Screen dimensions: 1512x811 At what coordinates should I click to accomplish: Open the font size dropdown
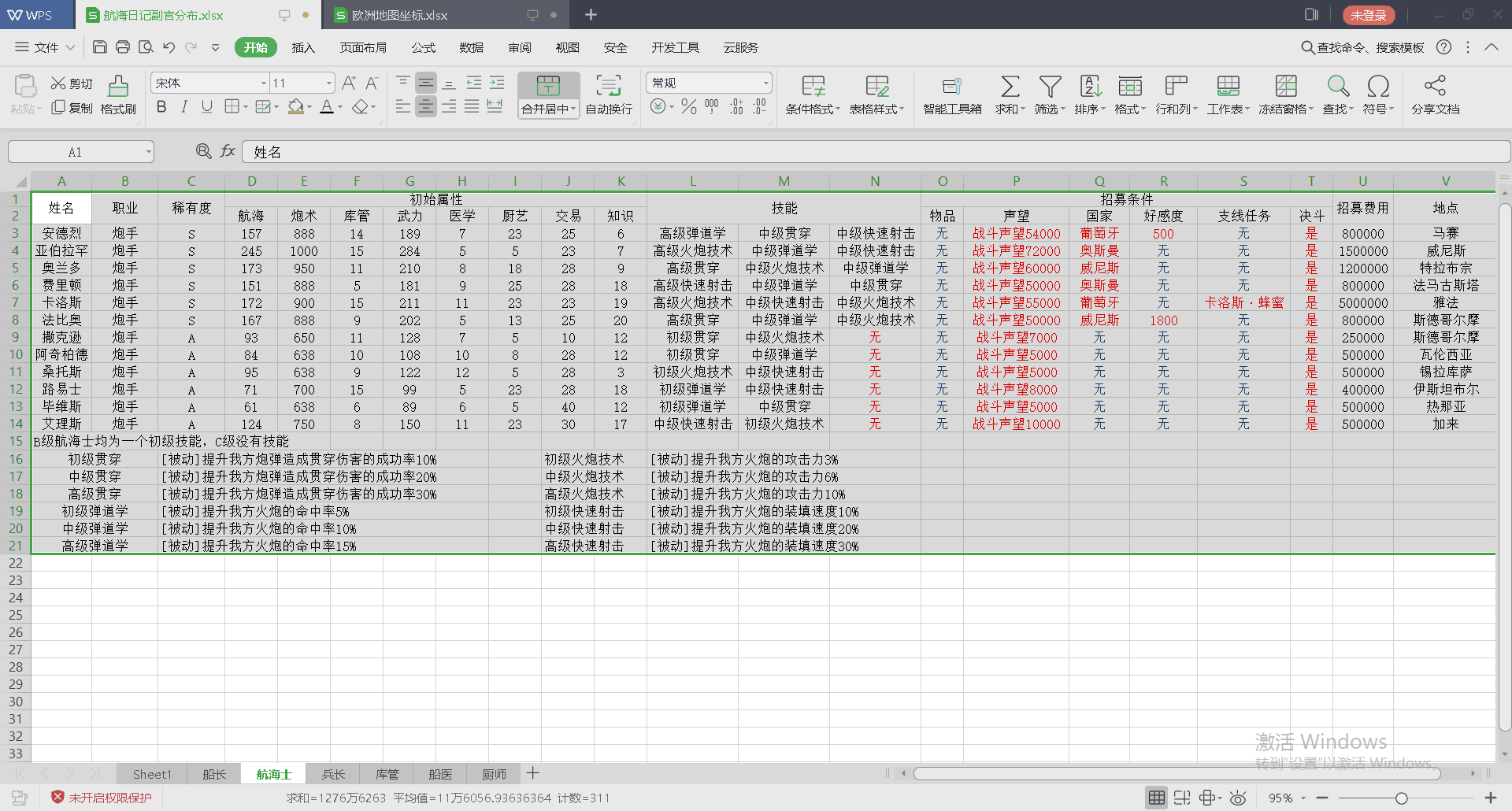click(x=328, y=83)
